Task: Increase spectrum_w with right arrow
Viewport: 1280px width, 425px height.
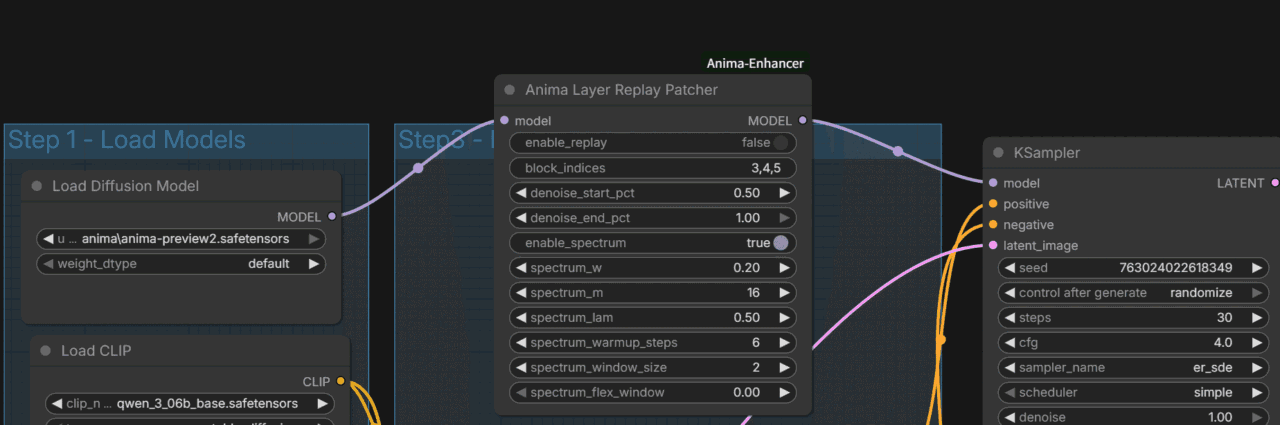Action: pos(785,268)
